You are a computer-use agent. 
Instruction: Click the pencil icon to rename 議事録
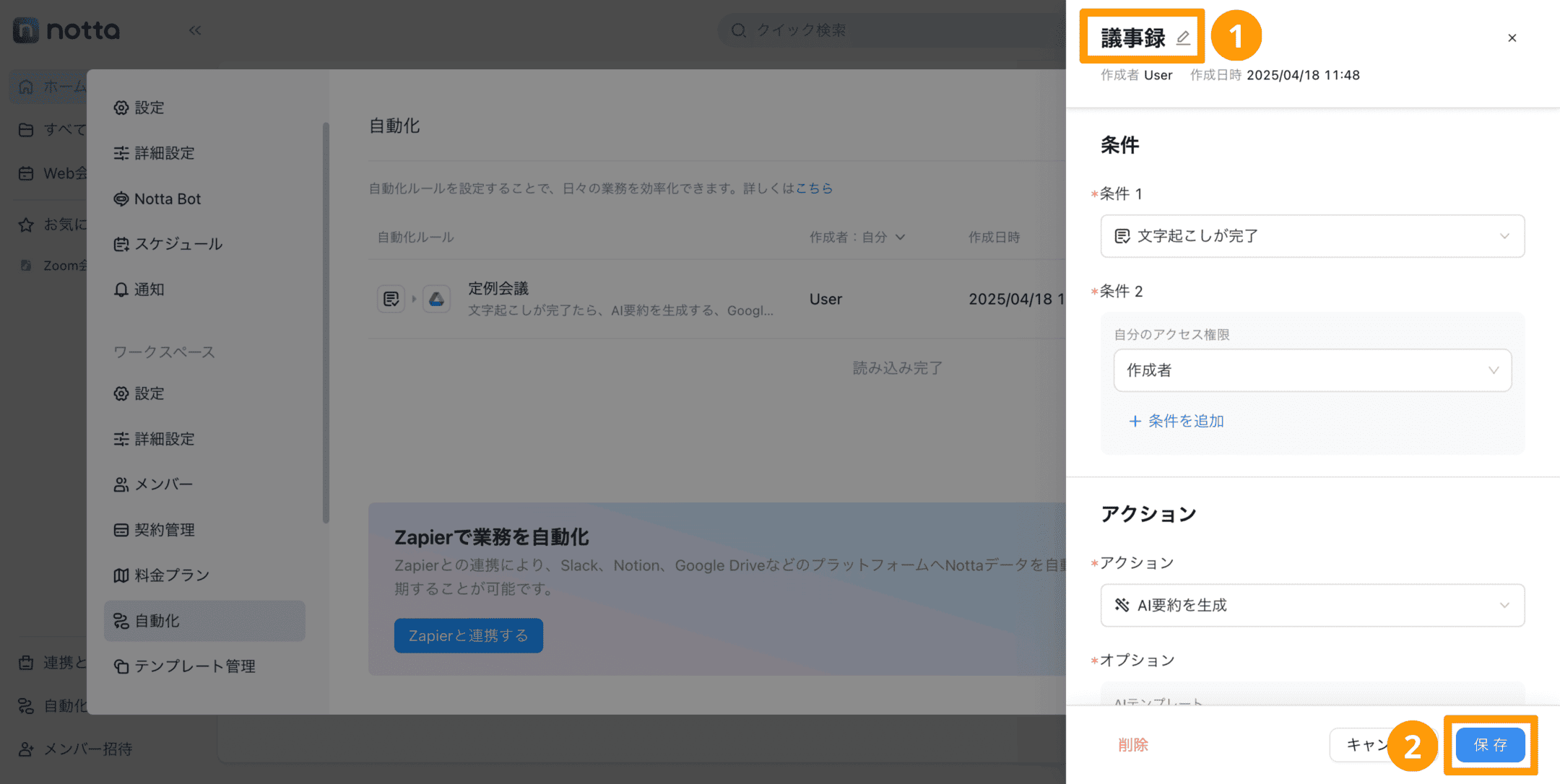coord(1183,38)
